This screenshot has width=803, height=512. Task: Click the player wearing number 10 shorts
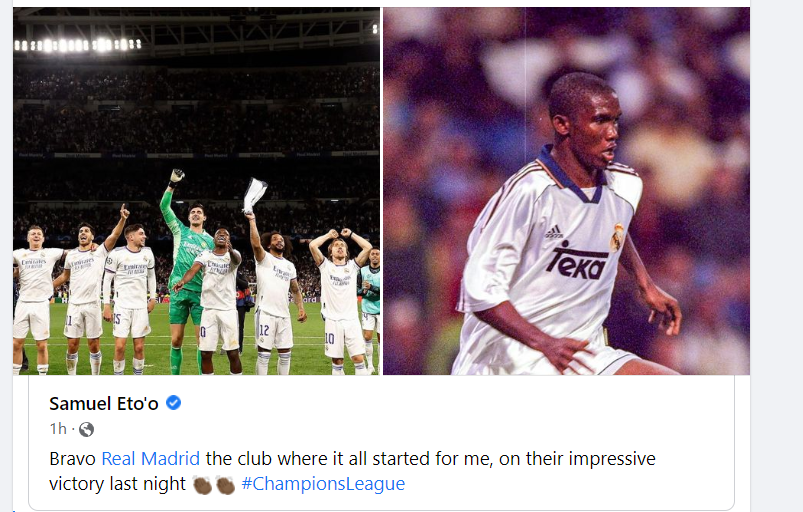(342, 302)
